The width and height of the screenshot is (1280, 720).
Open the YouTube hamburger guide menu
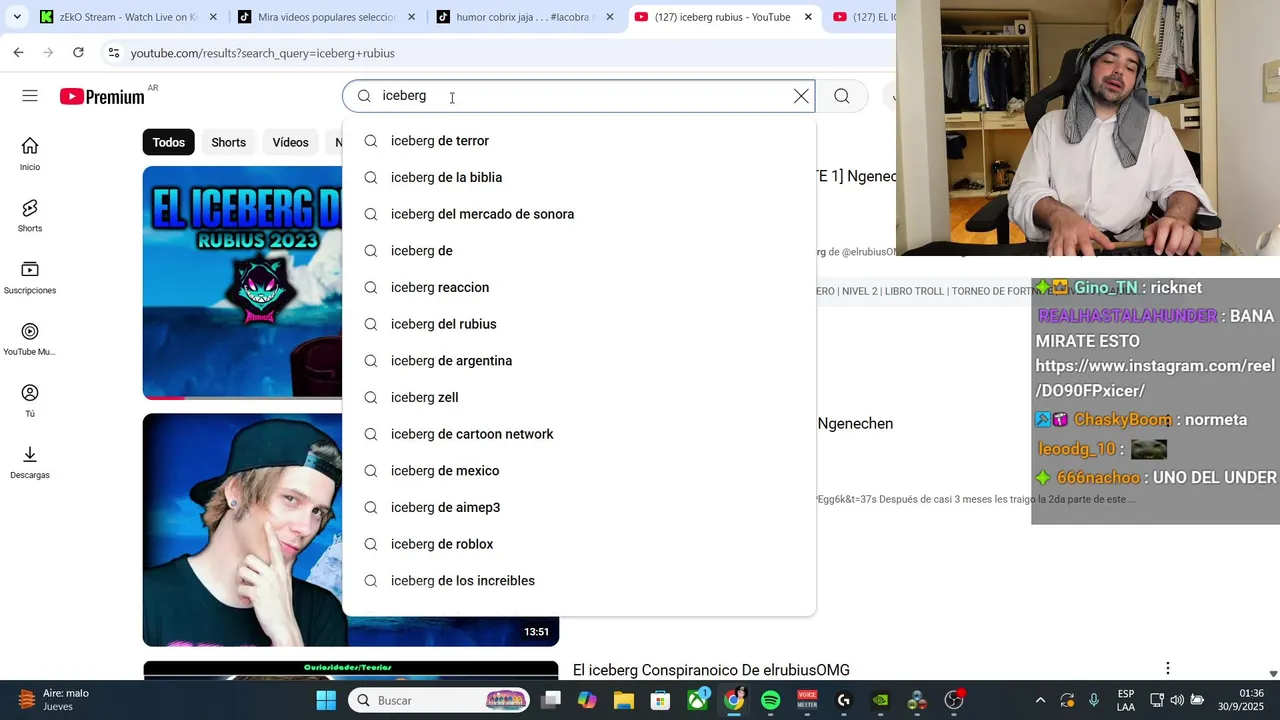[30, 96]
